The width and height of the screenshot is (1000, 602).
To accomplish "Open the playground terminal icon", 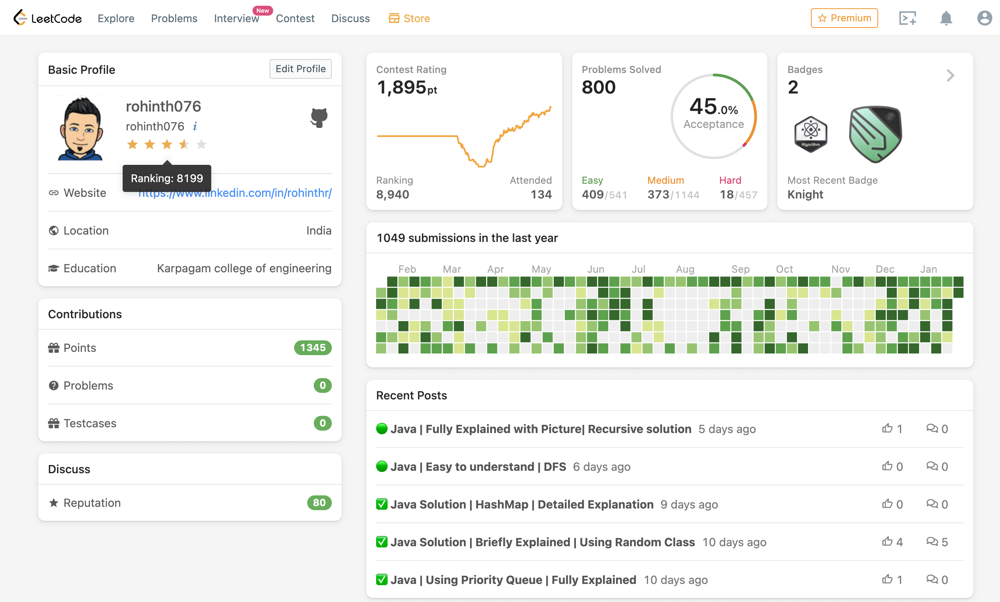I will (x=907, y=18).
